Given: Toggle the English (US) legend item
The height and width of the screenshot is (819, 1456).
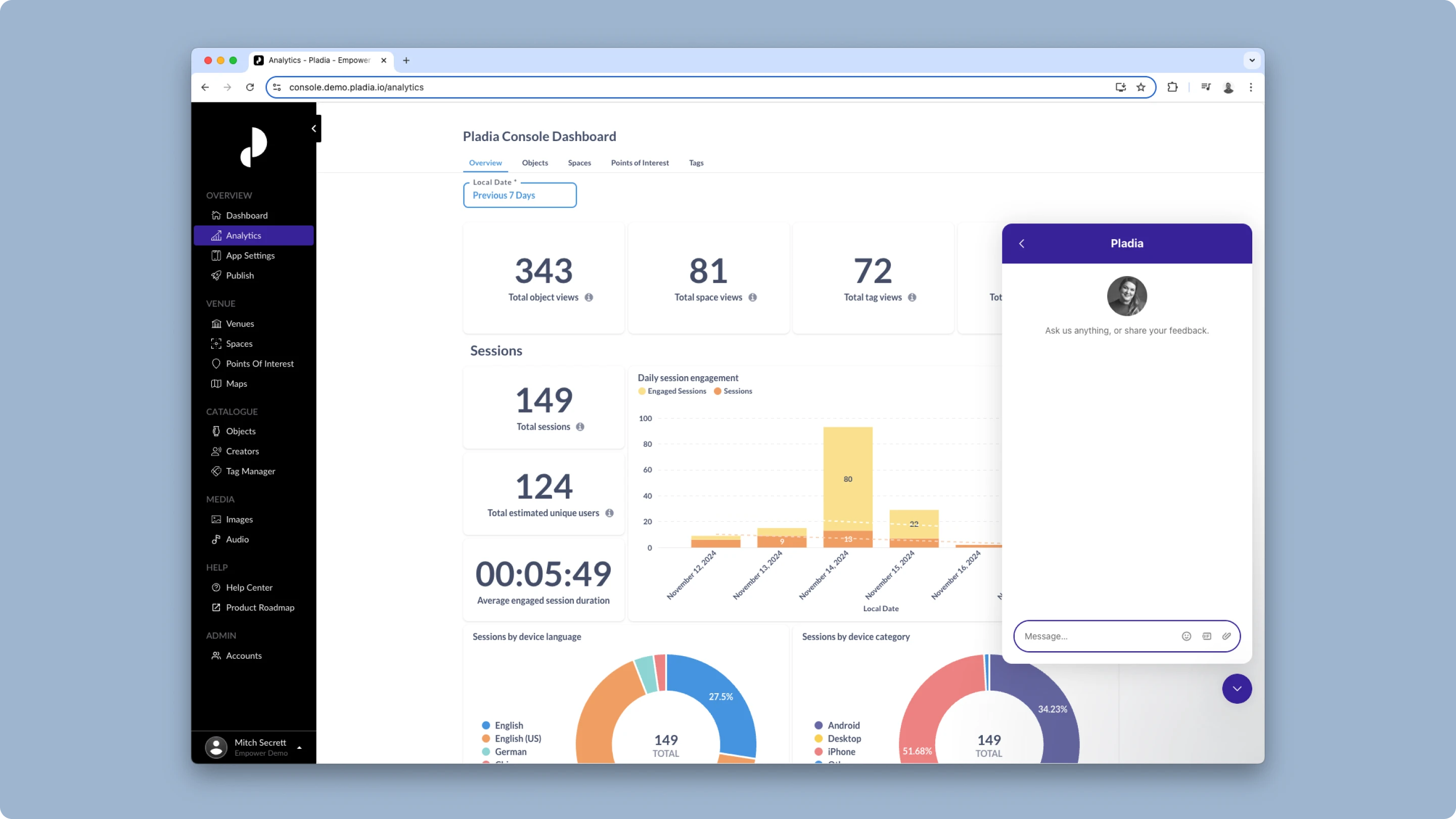Looking at the screenshot, I should (x=512, y=739).
